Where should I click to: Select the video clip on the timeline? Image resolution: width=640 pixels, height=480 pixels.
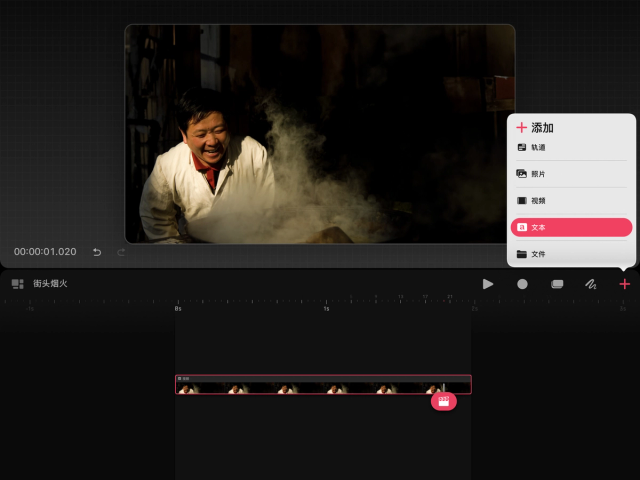coord(323,384)
